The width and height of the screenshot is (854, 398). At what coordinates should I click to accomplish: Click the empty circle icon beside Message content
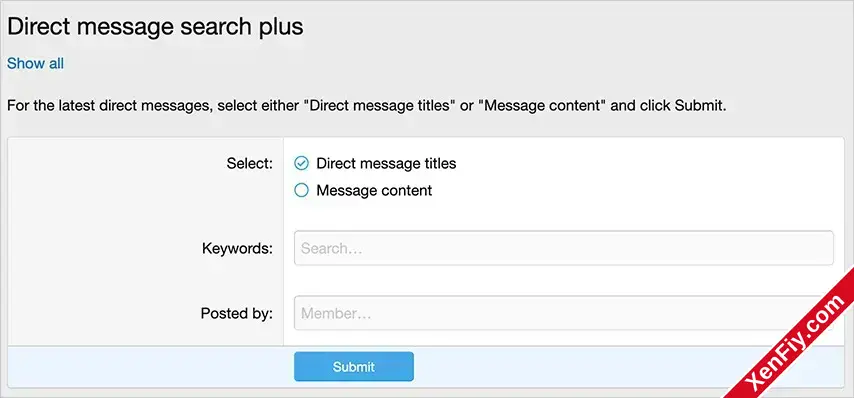(301, 191)
